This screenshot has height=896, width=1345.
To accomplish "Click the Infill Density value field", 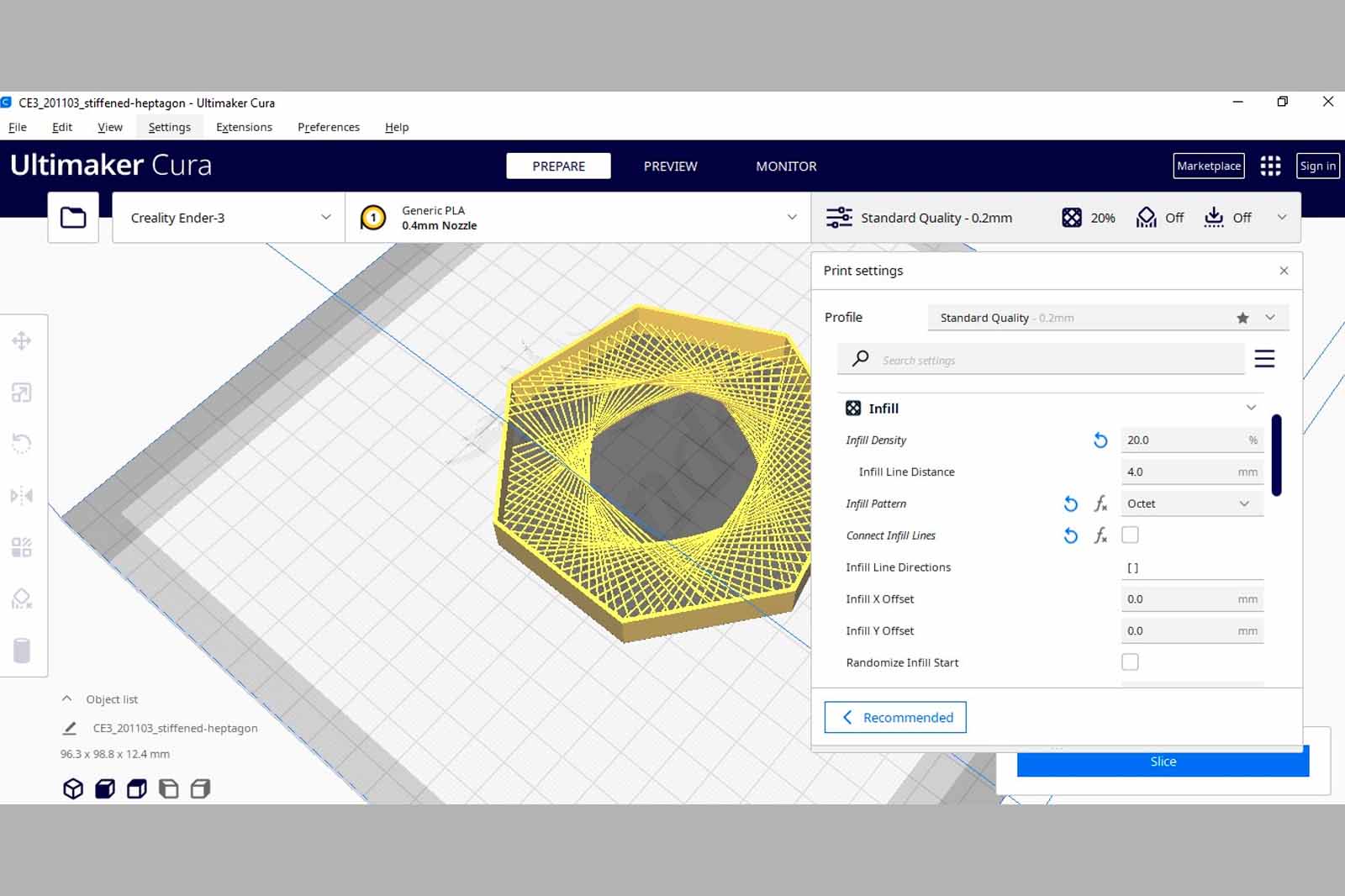I will pyautogui.click(x=1192, y=440).
